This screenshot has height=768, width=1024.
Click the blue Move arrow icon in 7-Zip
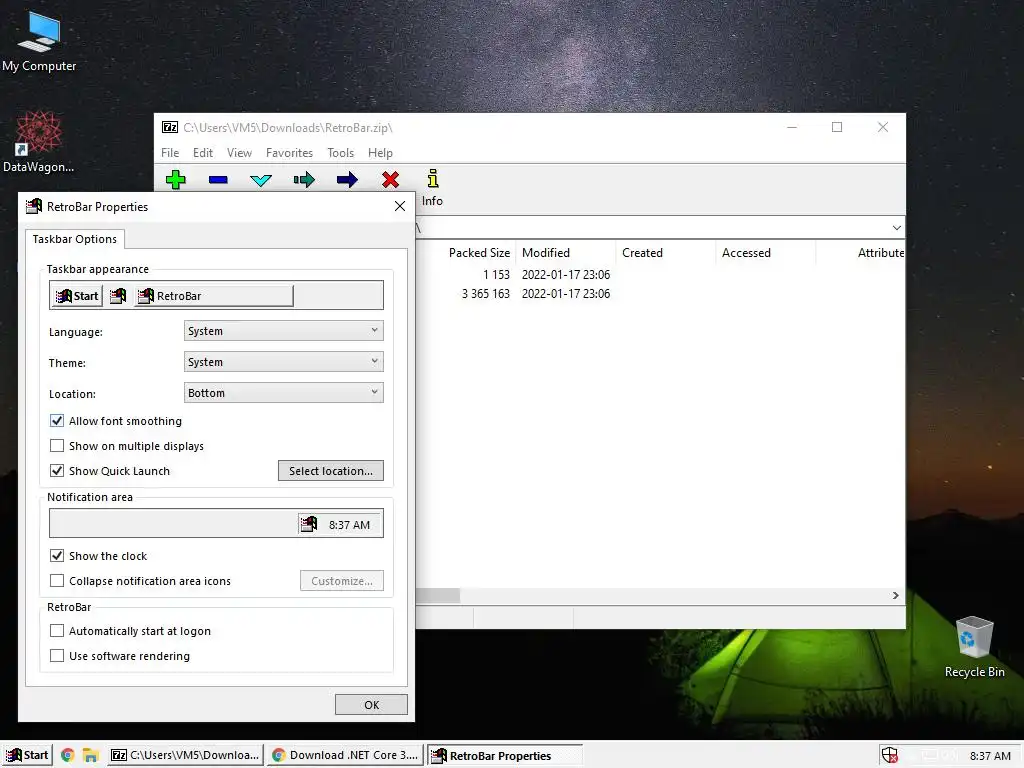(x=347, y=180)
